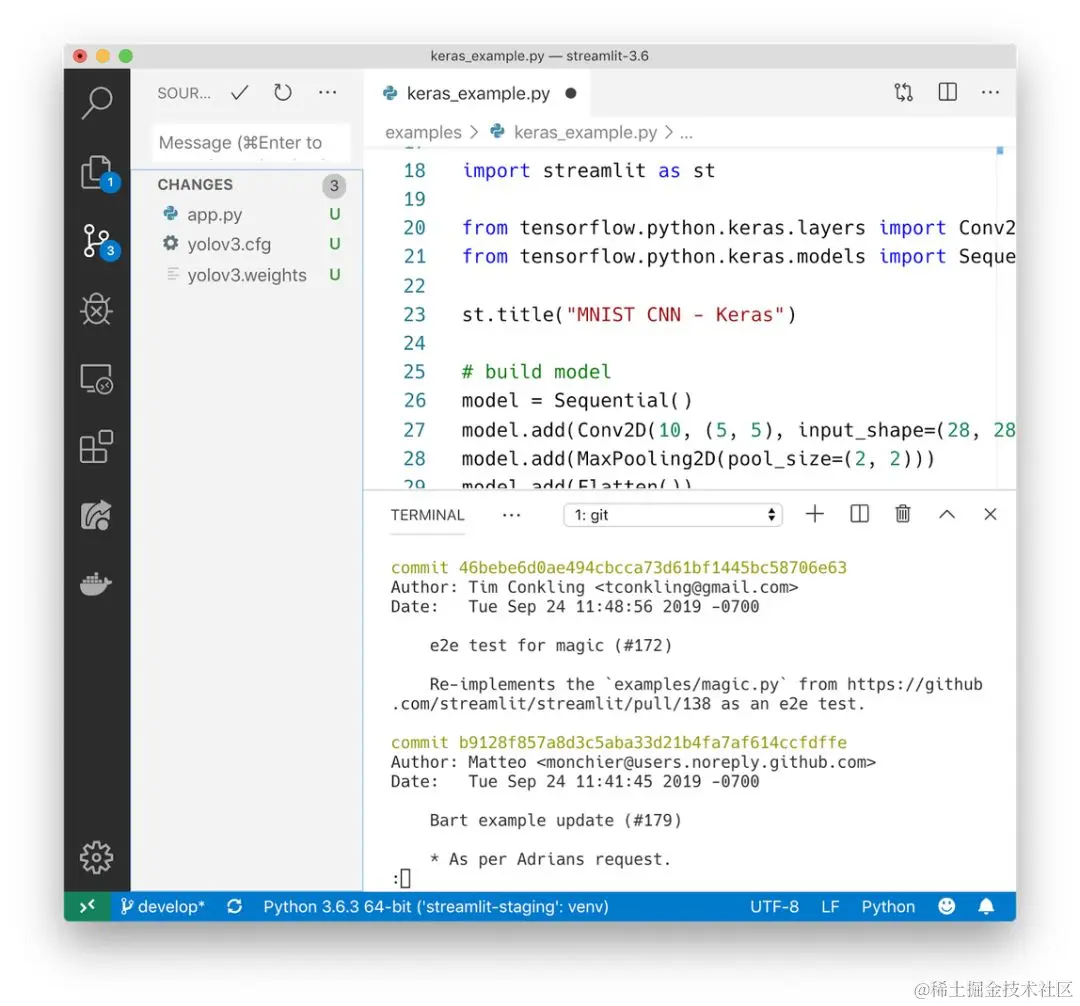Open the Source Control view

pyautogui.click(x=96, y=240)
